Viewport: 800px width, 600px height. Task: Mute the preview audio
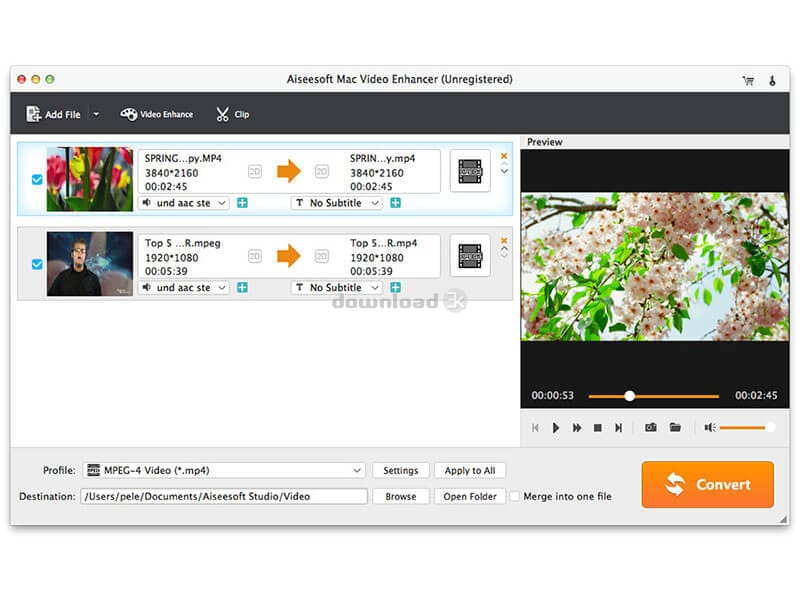pos(710,428)
